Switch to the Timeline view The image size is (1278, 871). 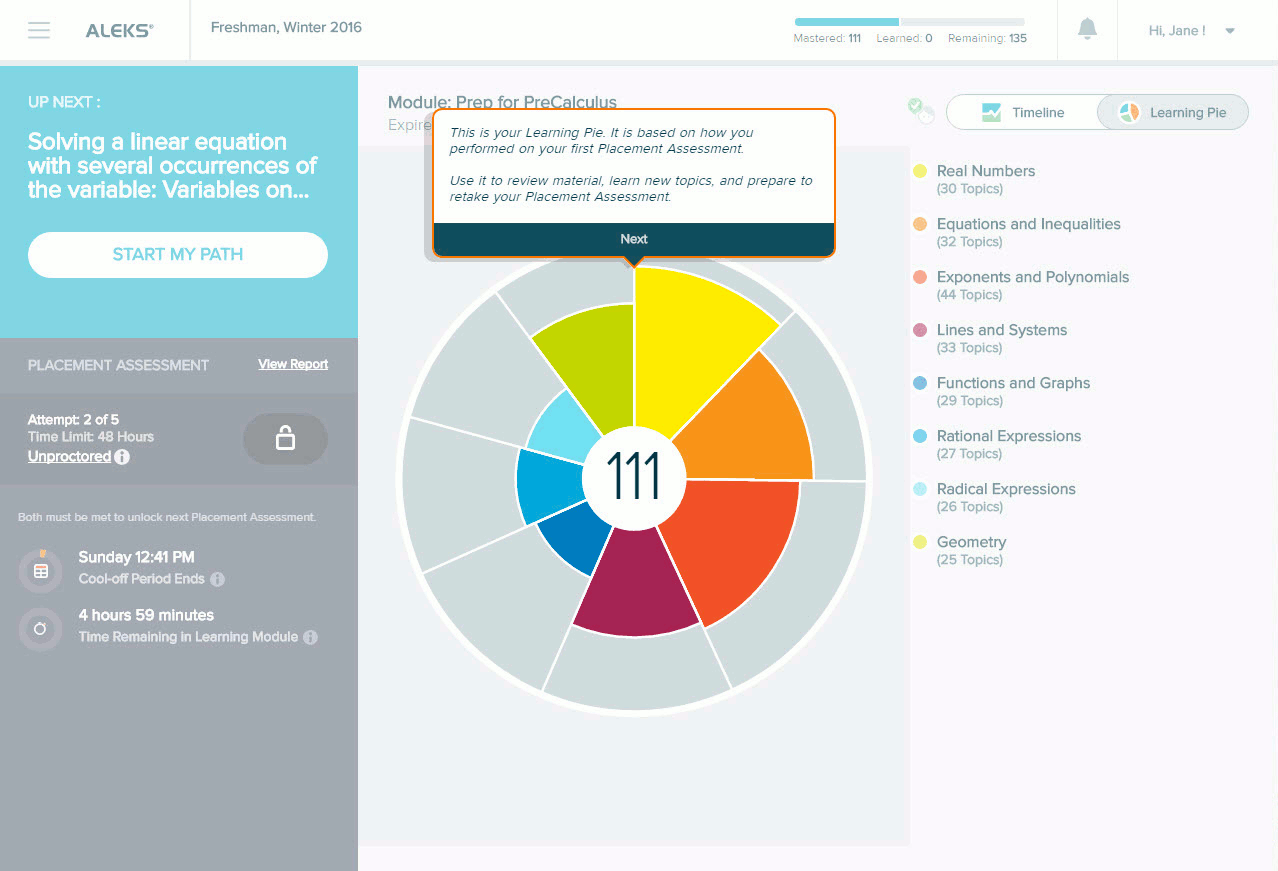pyautogui.click(x=1021, y=112)
